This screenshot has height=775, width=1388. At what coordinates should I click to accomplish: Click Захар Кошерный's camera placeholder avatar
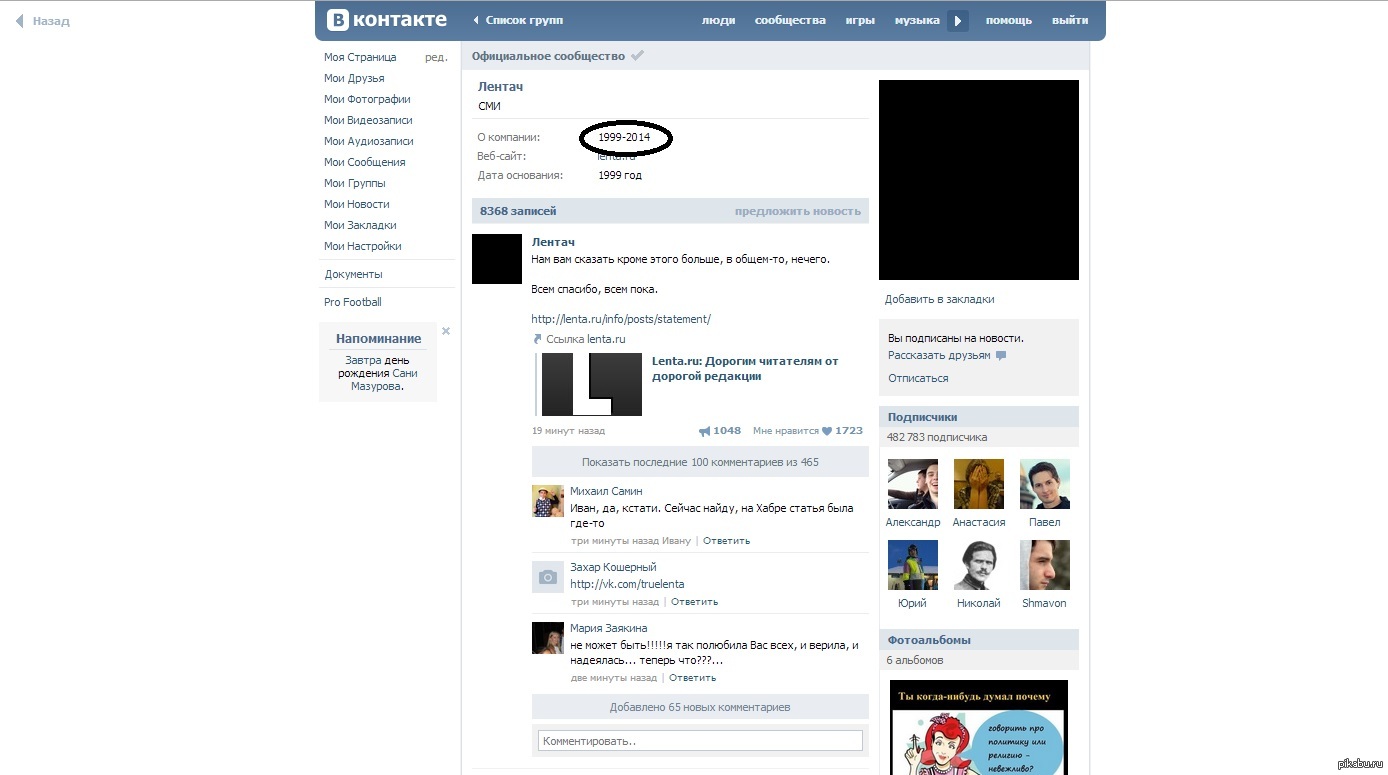tap(547, 577)
